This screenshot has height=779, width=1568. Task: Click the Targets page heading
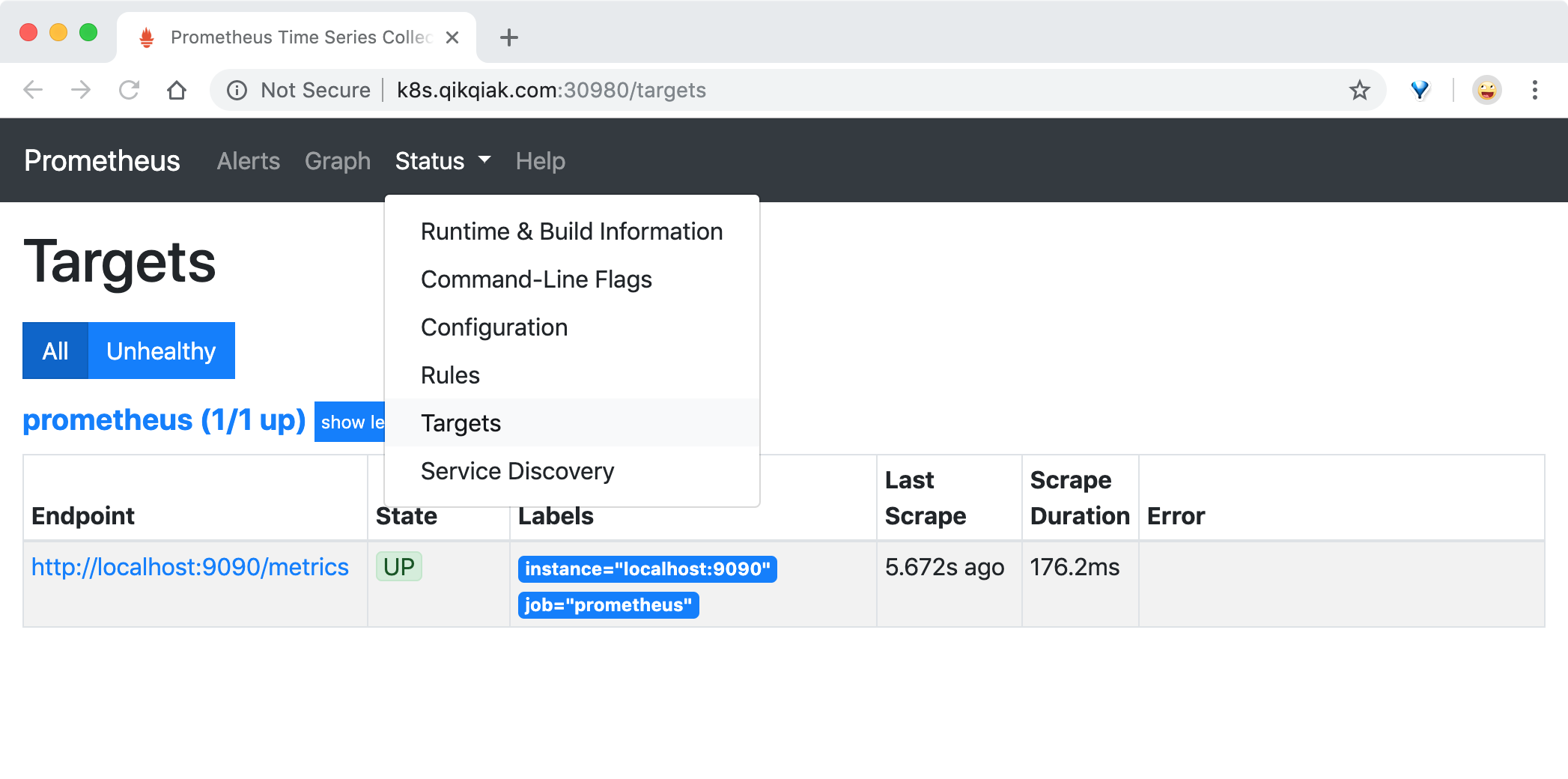[x=120, y=263]
